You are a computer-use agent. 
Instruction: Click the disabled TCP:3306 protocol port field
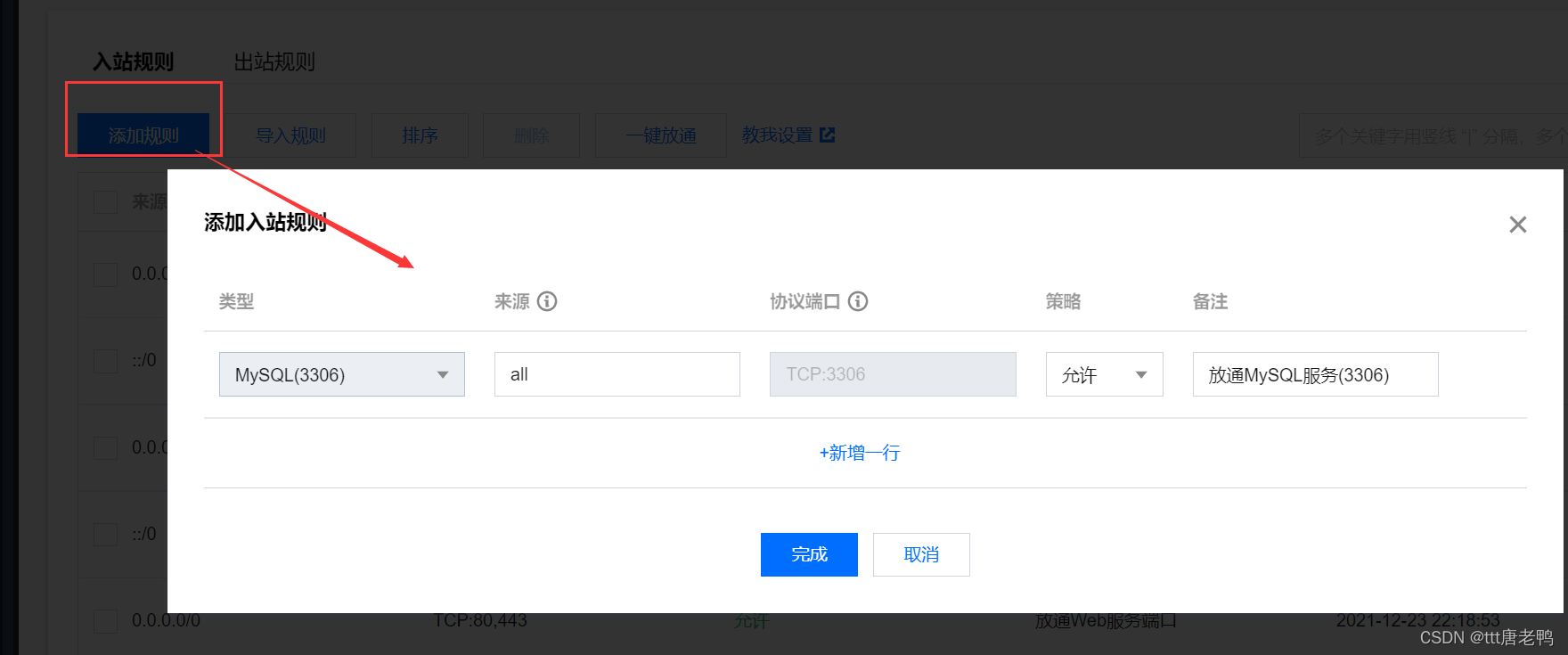coord(893,374)
